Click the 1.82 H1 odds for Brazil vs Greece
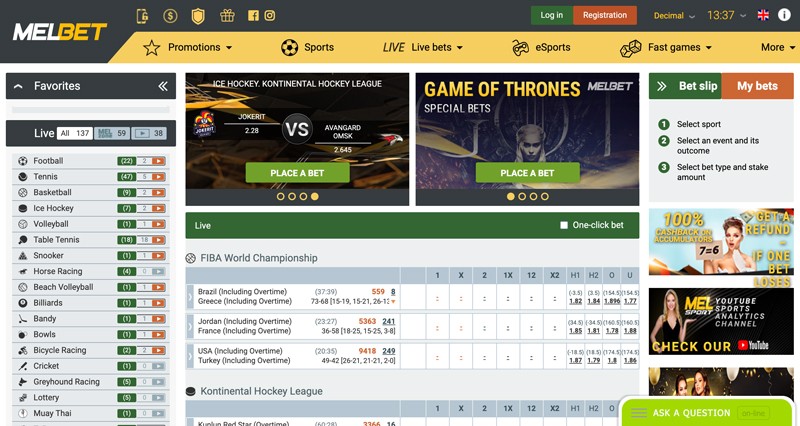The image size is (800, 426). pyautogui.click(x=575, y=301)
